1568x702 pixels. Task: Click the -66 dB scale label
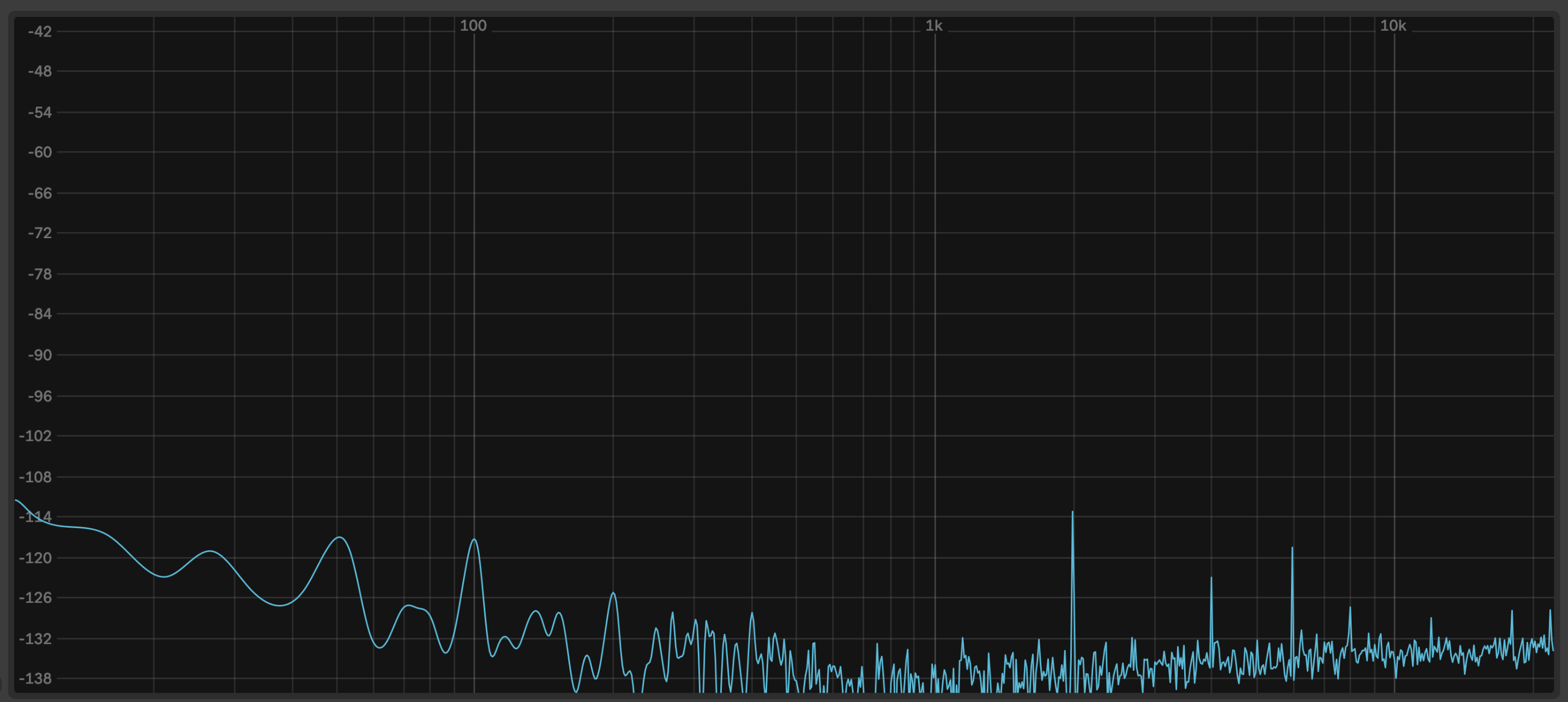pyautogui.click(x=40, y=193)
